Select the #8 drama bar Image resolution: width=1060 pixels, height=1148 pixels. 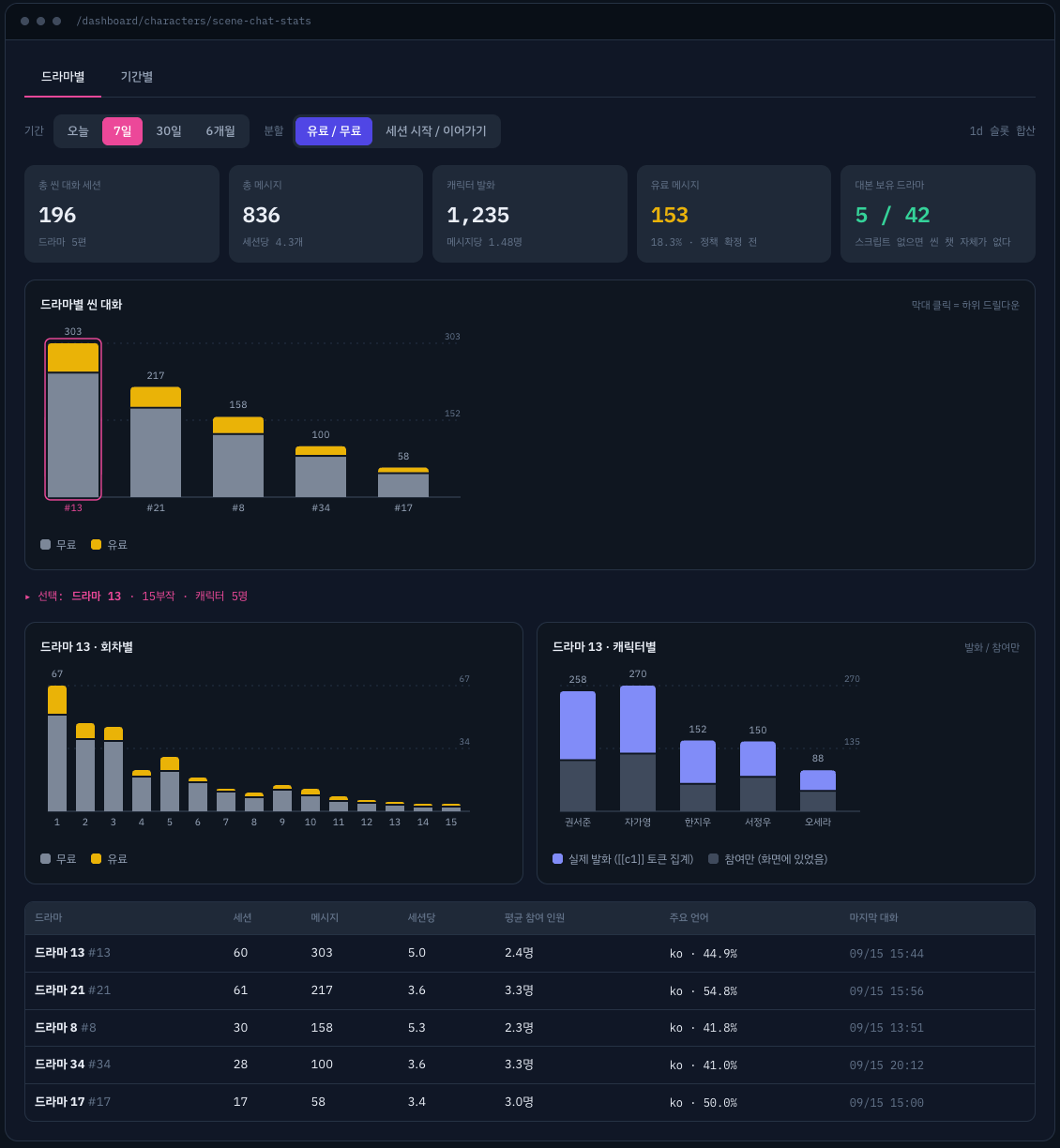[238, 457]
